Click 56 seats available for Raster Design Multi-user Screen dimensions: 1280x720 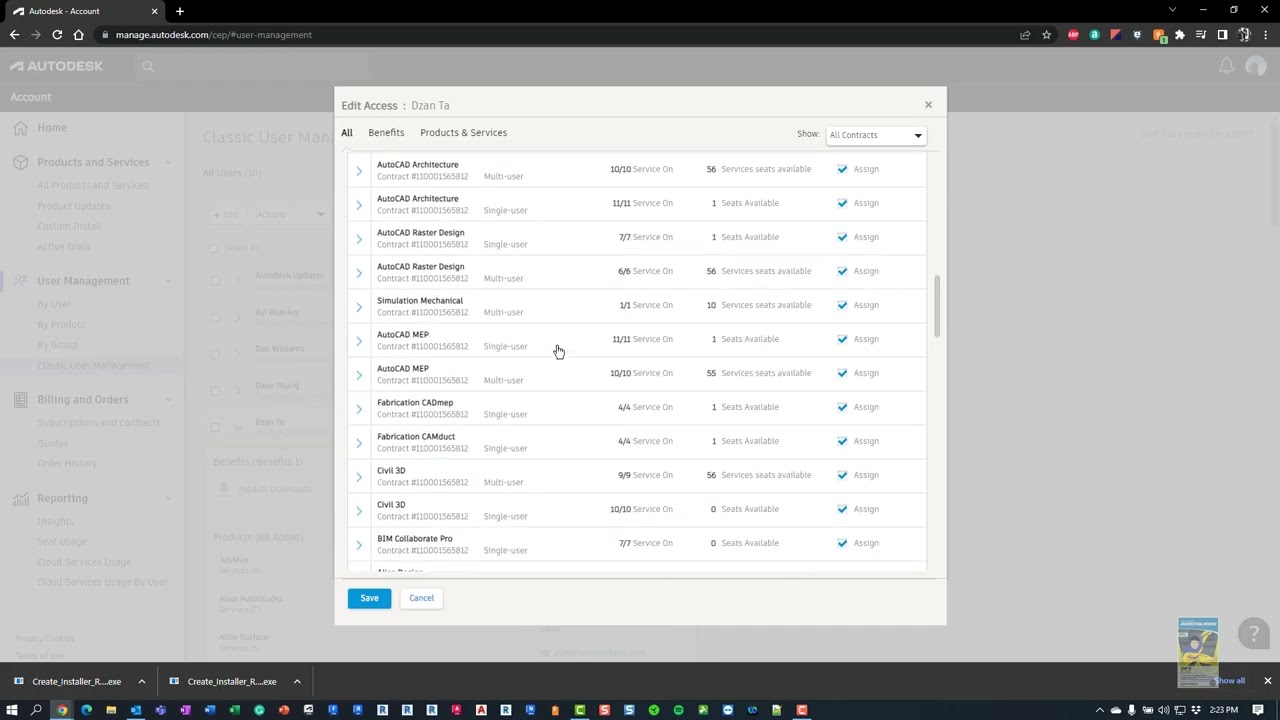(x=759, y=271)
